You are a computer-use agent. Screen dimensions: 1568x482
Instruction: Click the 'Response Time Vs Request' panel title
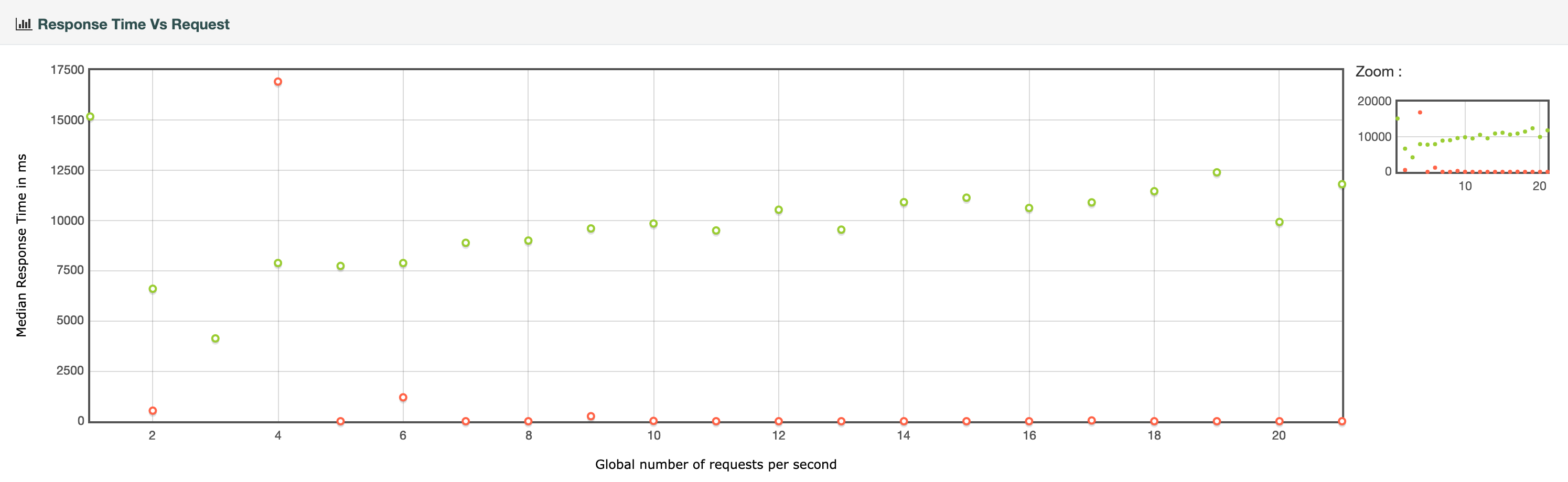click(133, 24)
